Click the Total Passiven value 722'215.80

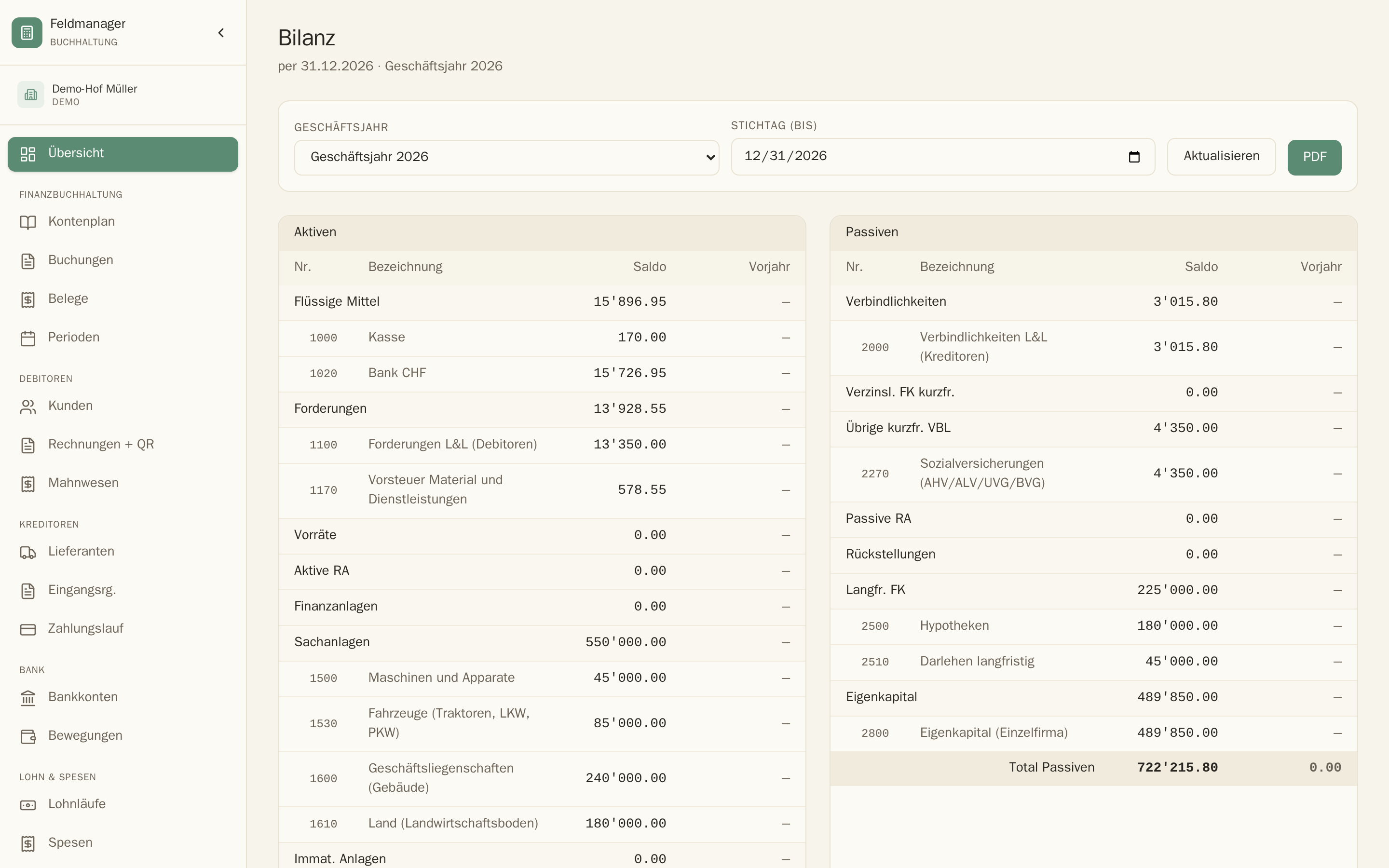coord(1177,768)
